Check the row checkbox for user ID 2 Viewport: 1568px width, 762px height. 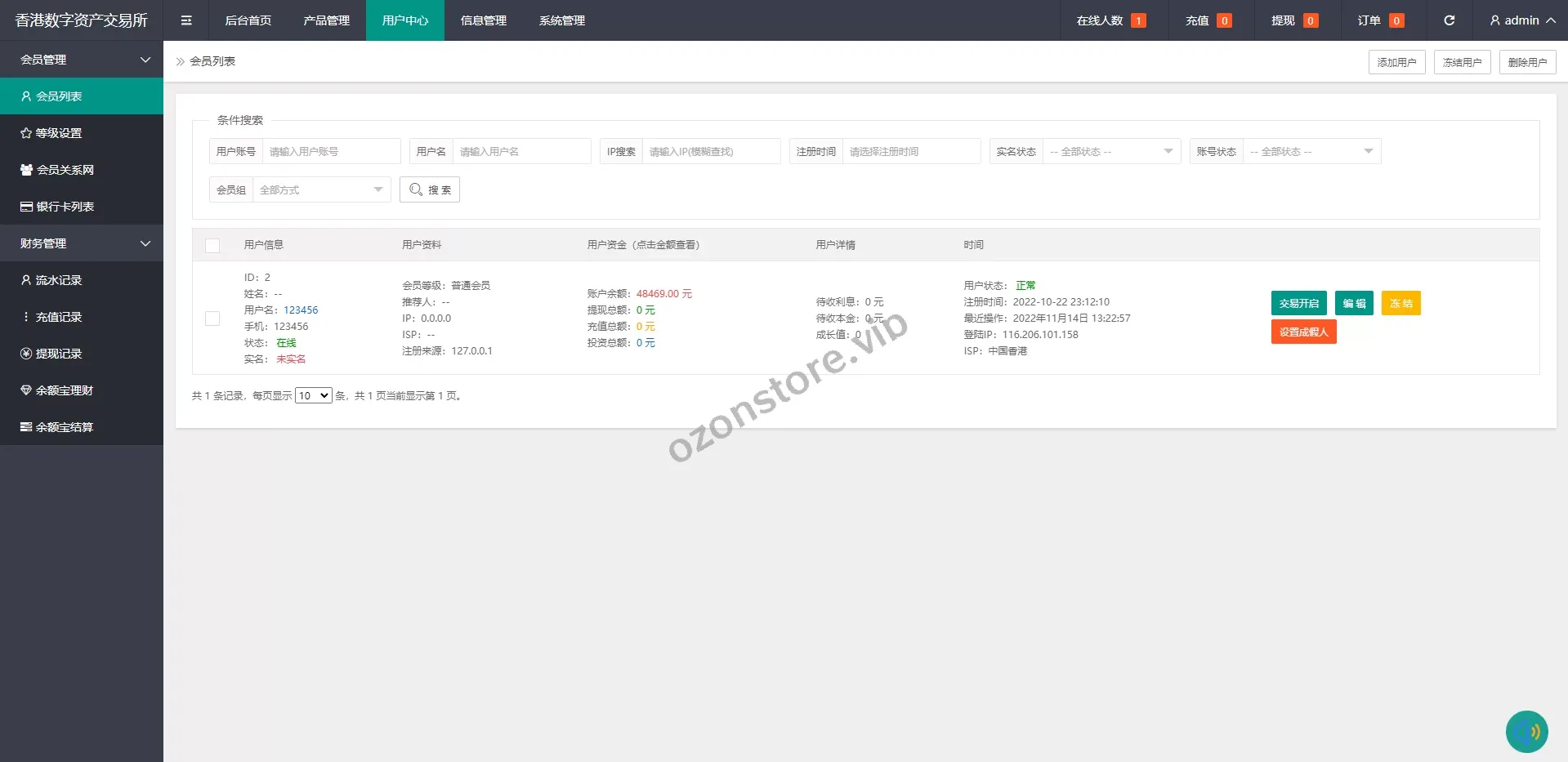click(x=212, y=319)
